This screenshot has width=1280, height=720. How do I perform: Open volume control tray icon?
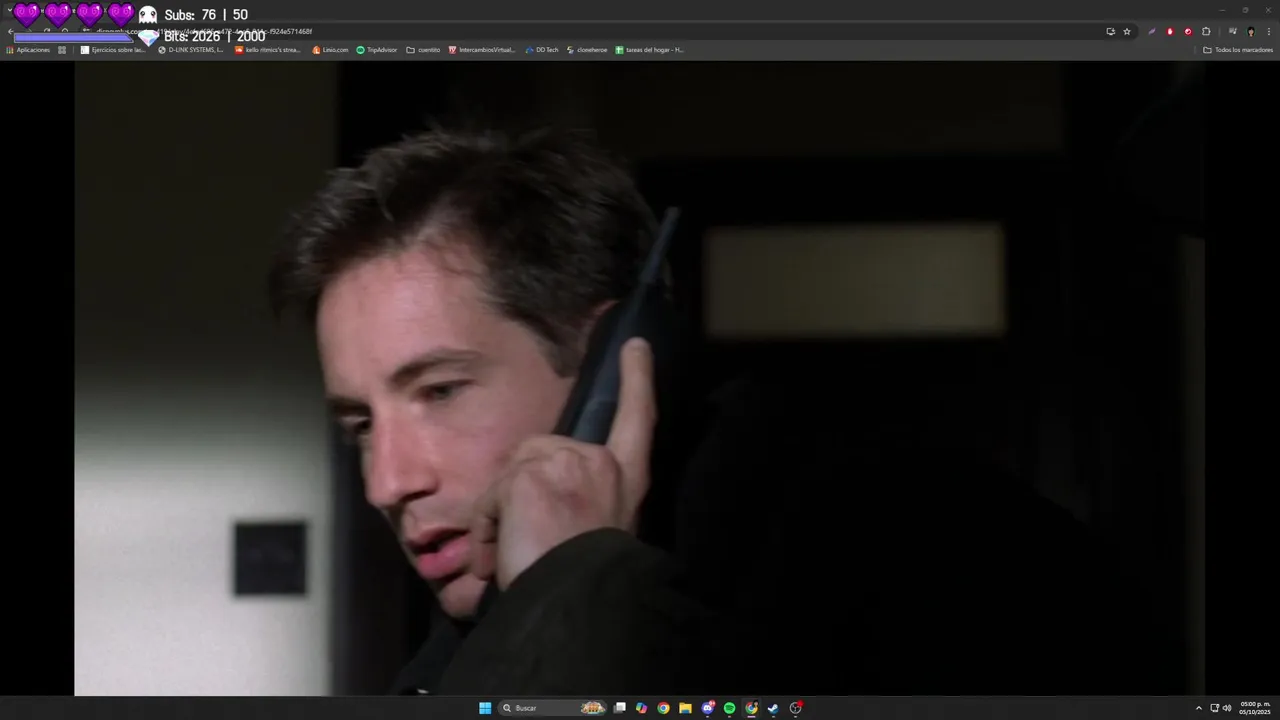pos(1227,708)
